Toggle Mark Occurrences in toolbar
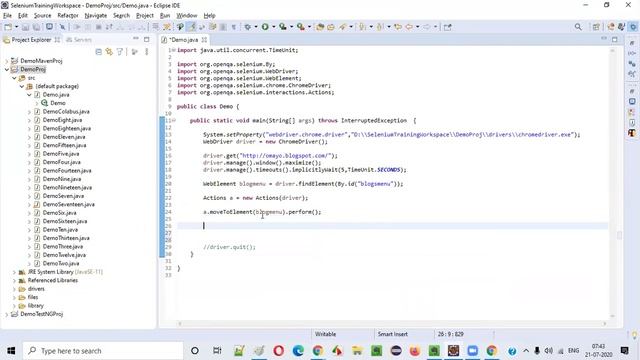640x360 pixels. (191, 27)
